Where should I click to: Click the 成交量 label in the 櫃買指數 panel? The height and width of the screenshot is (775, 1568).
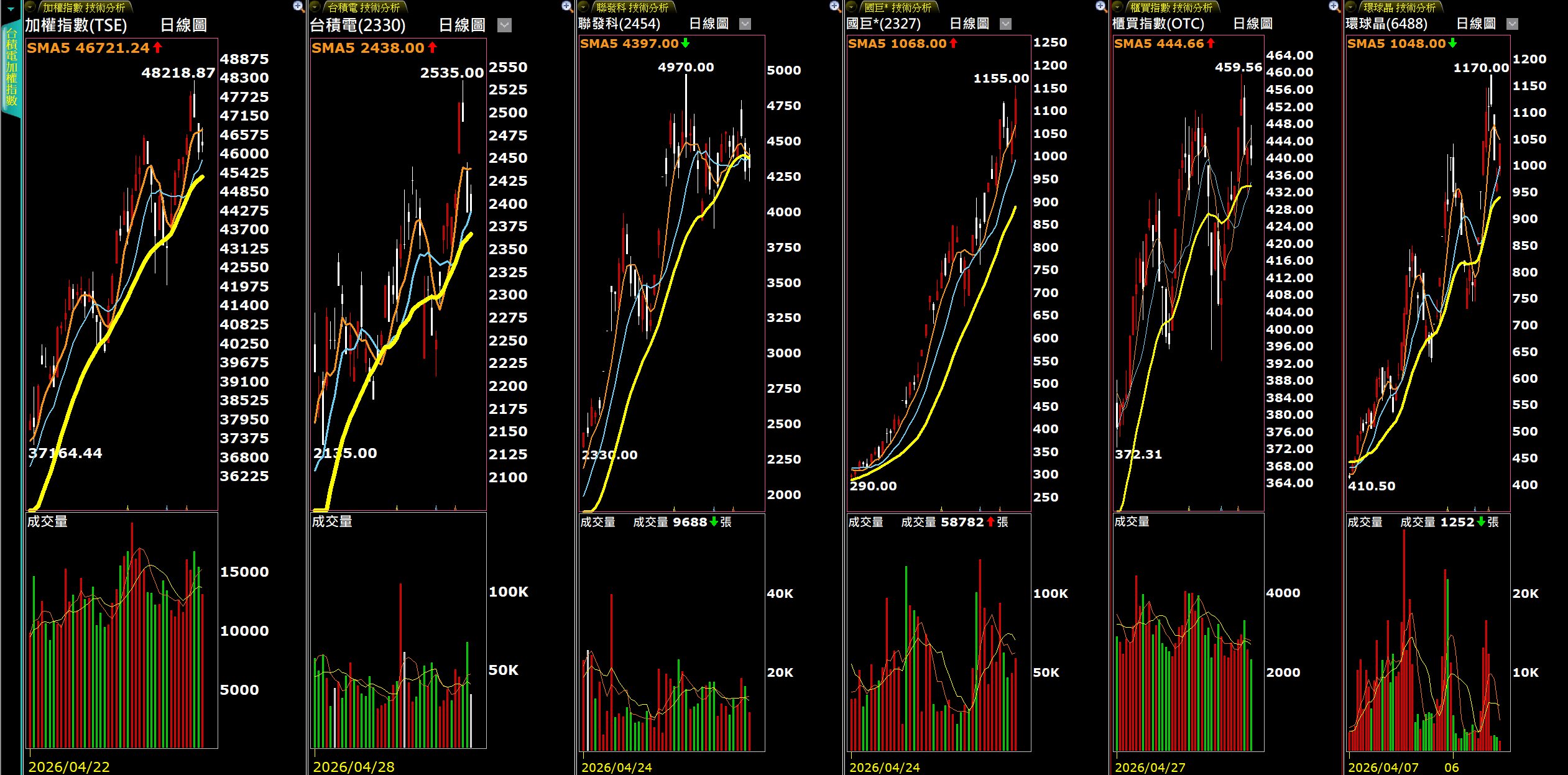click(x=1132, y=521)
